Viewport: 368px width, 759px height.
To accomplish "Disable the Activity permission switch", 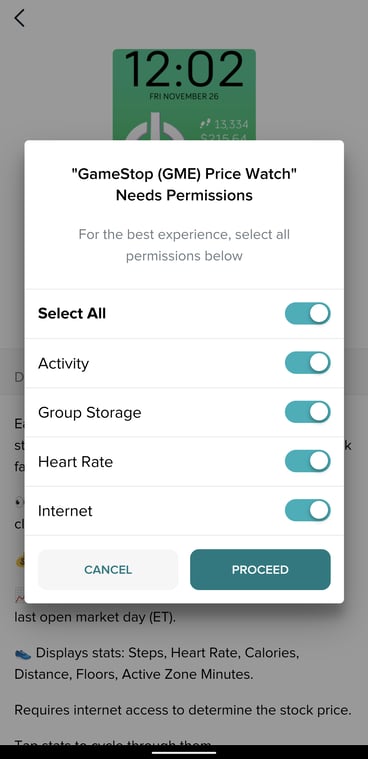I will point(307,363).
